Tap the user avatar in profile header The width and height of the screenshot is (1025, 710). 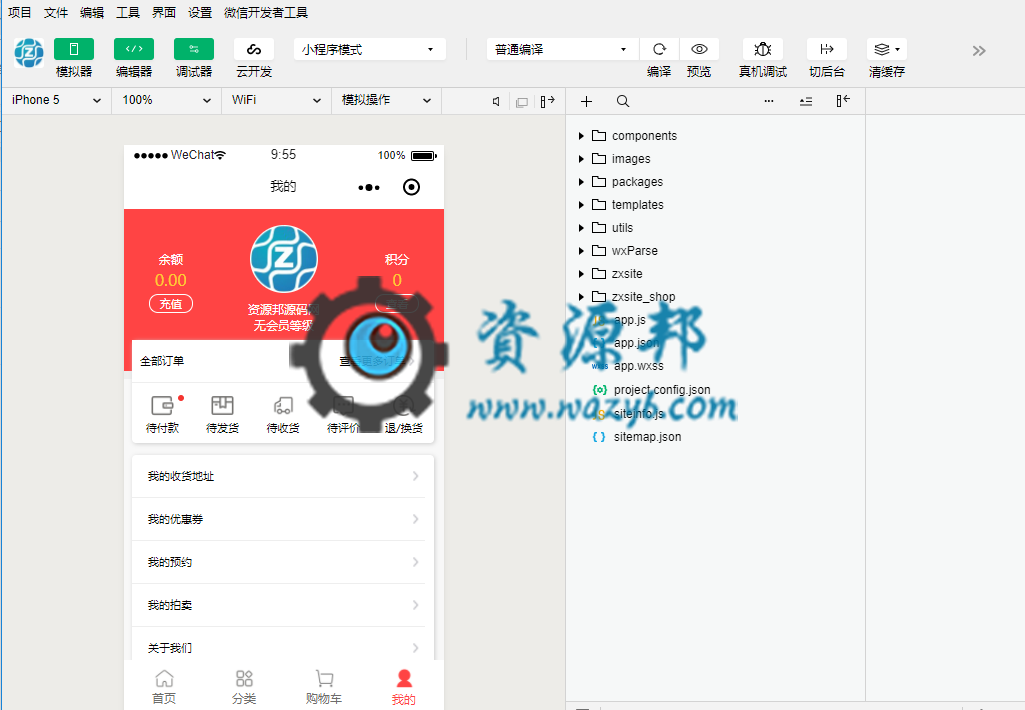[x=284, y=259]
